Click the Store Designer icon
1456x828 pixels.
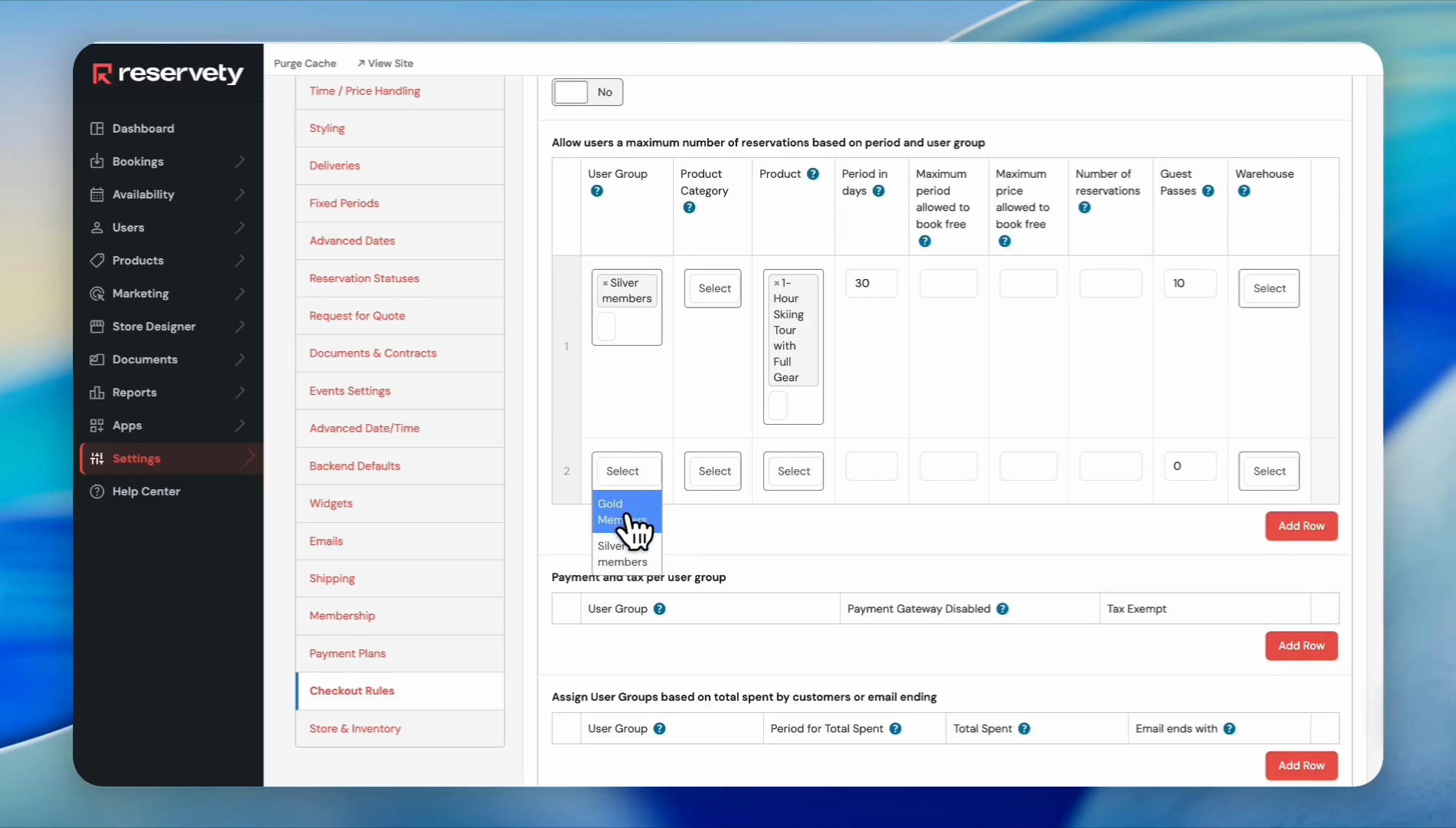[97, 327]
